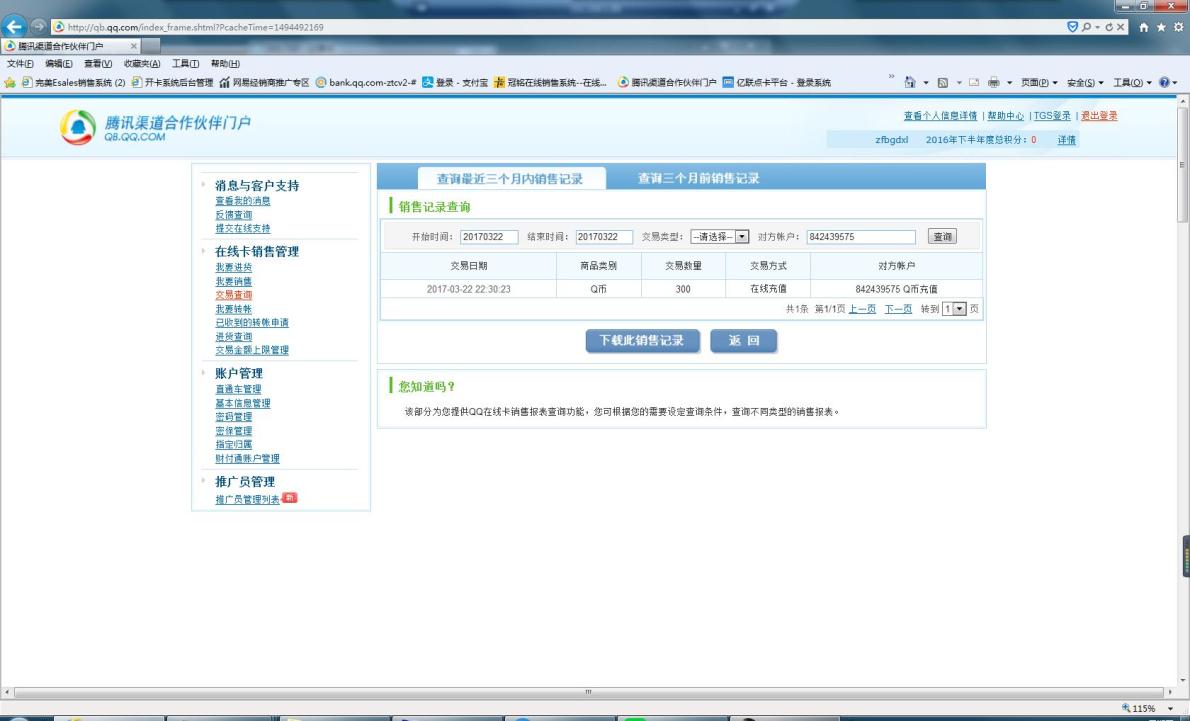Open the 交易查询 sidebar link
This screenshot has width=1190, height=721.
pyautogui.click(x=233, y=295)
